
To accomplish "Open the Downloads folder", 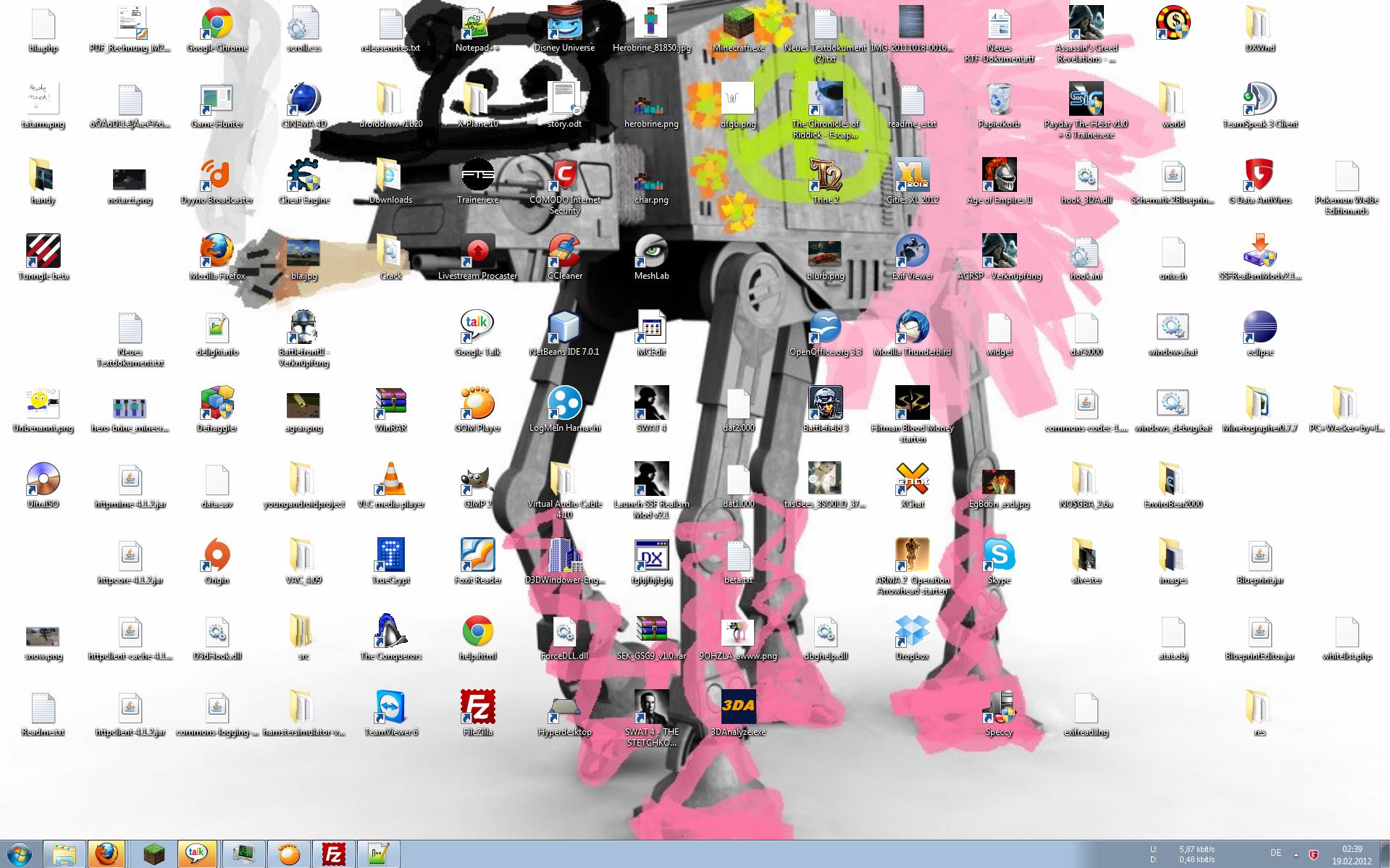I will (390, 182).
